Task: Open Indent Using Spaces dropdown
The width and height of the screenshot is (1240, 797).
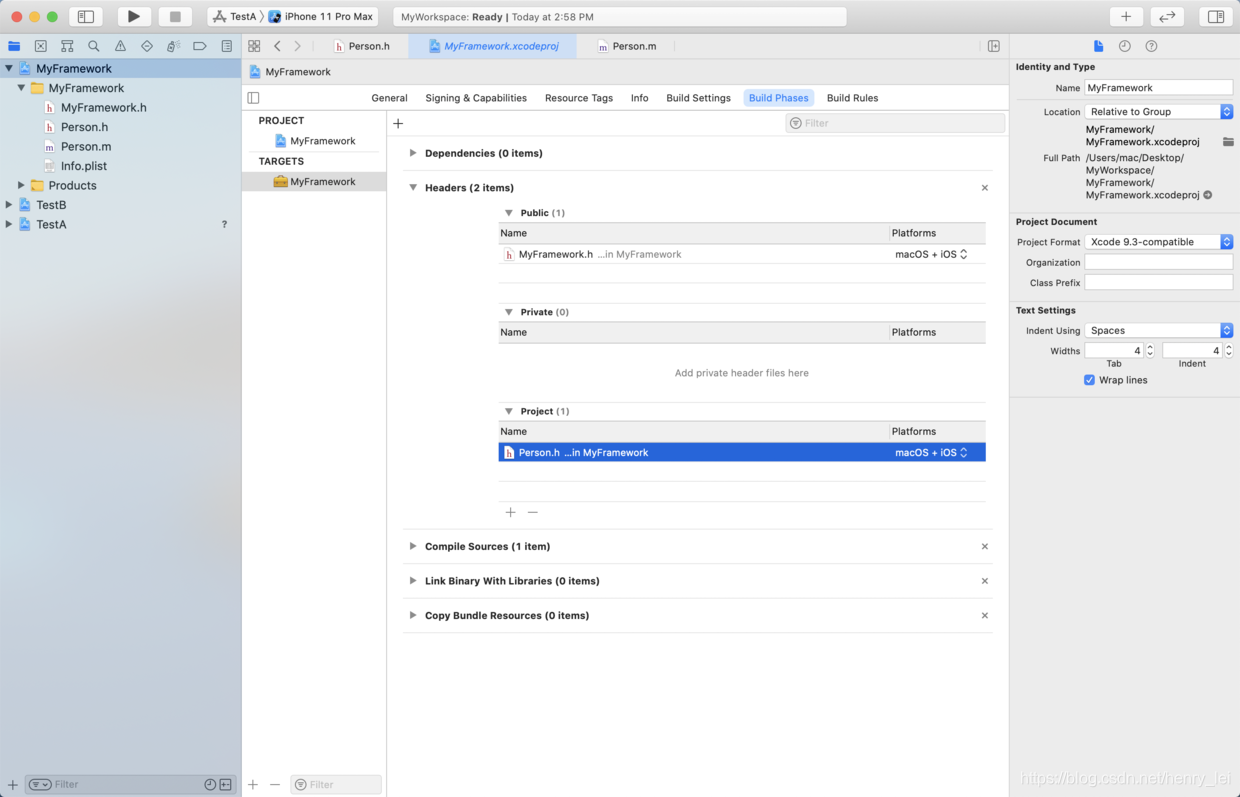Action: click(x=1159, y=330)
